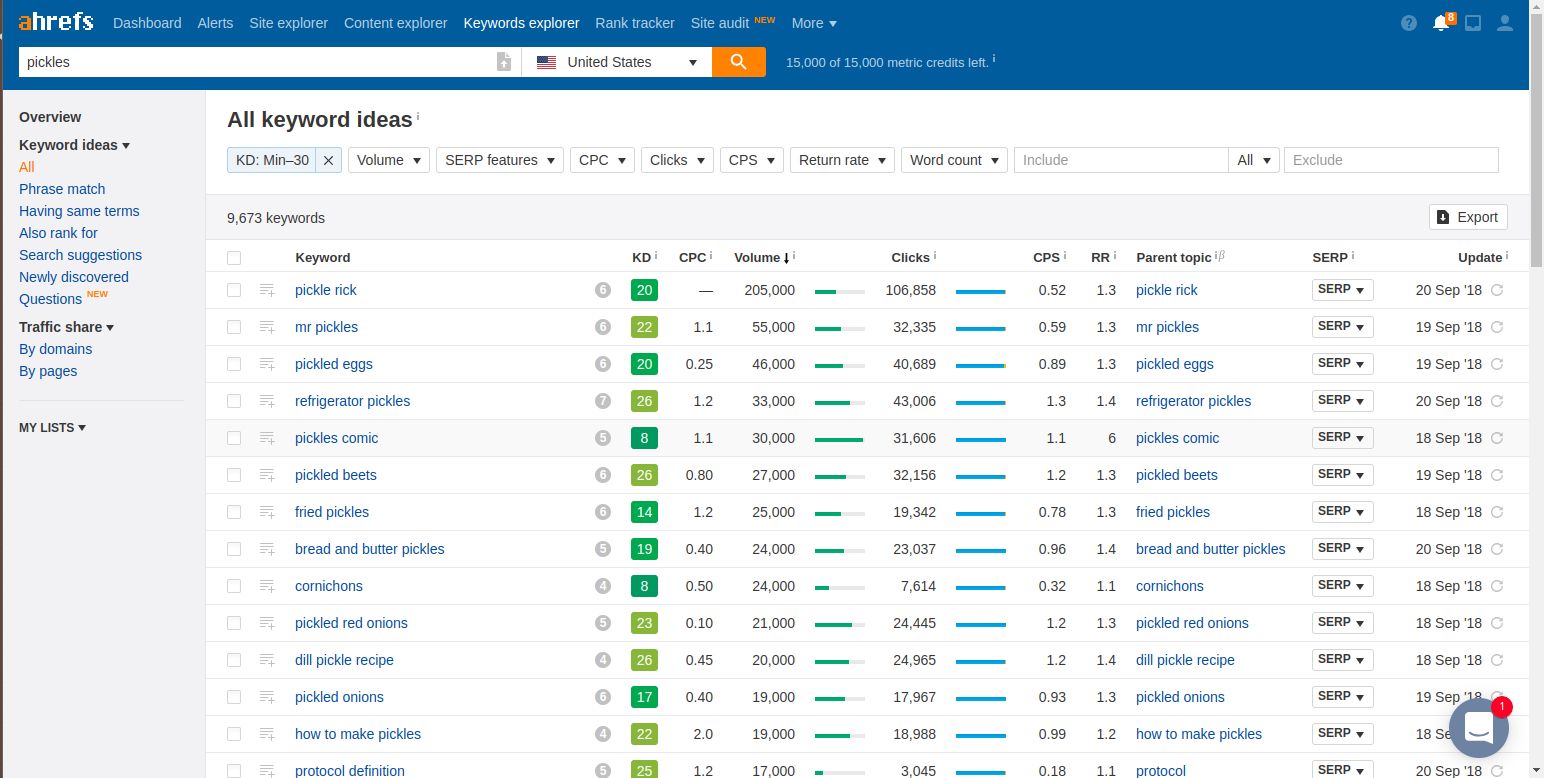Click the orange search magnifier button
Viewport: 1544px width, 778px height.
coord(739,62)
